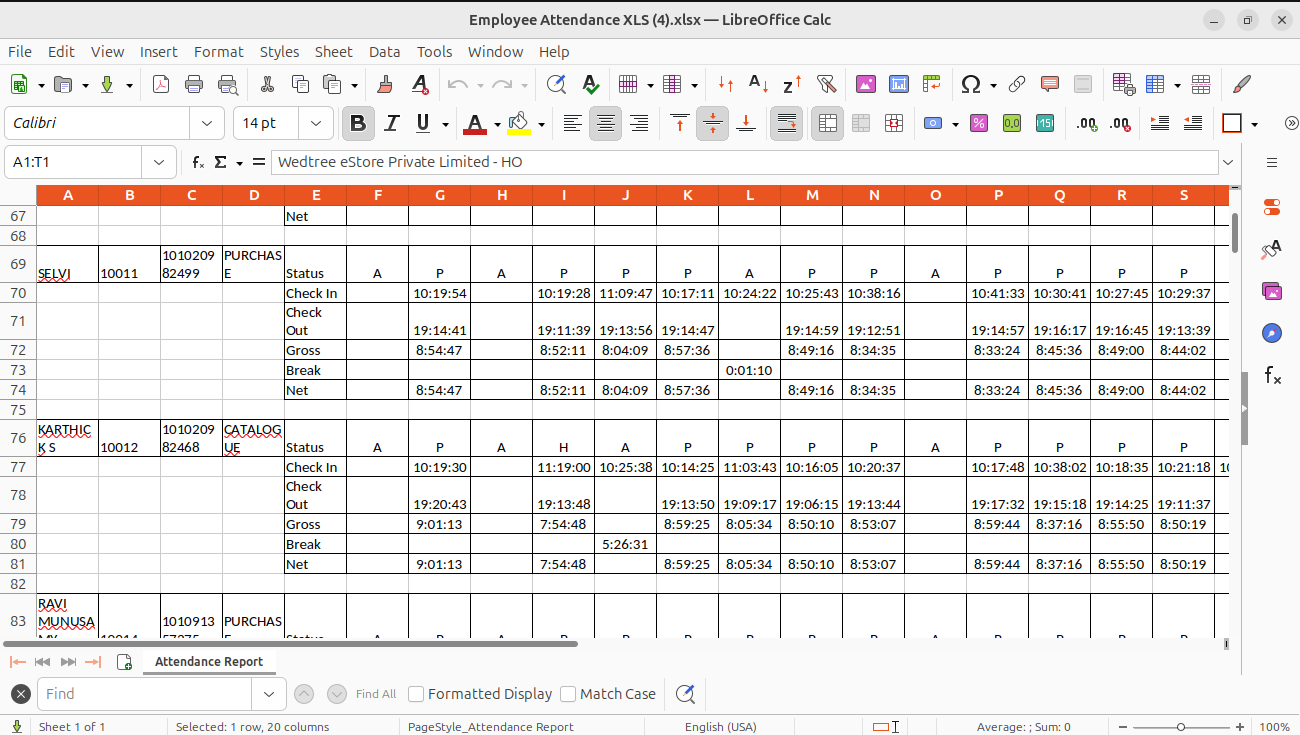Toggle Align Left

572,124
